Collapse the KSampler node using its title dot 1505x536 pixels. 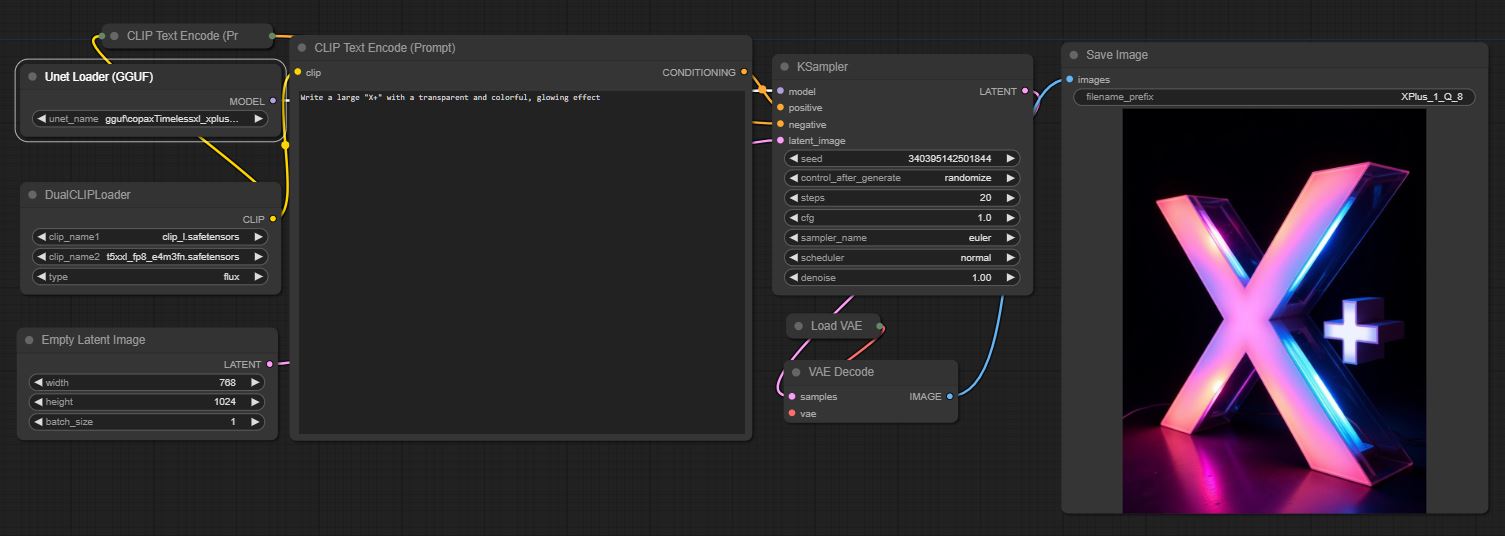[785, 67]
